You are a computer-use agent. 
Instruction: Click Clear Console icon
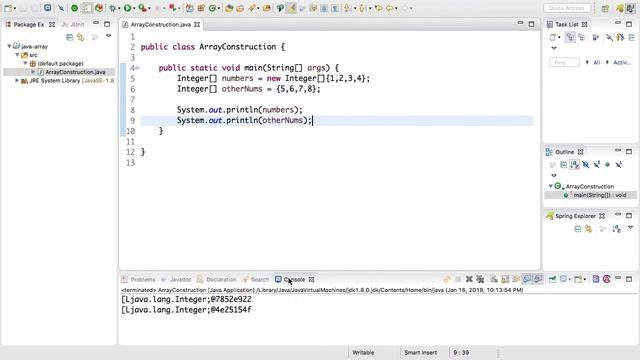pos(494,279)
